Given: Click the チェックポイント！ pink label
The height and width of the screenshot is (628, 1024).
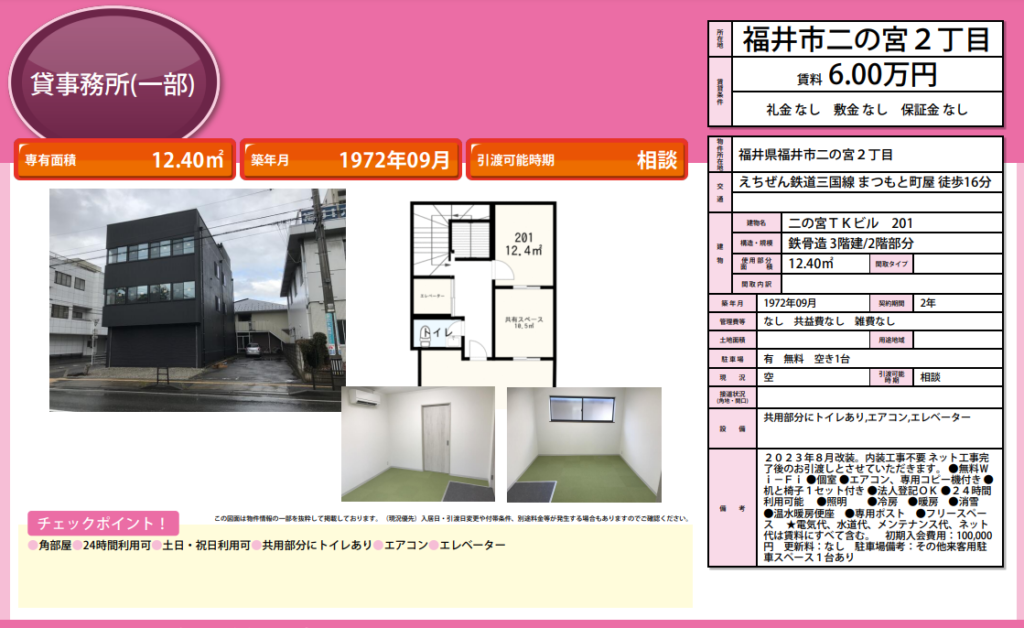Looking at the screenshot, I should (x=103, y=524).
